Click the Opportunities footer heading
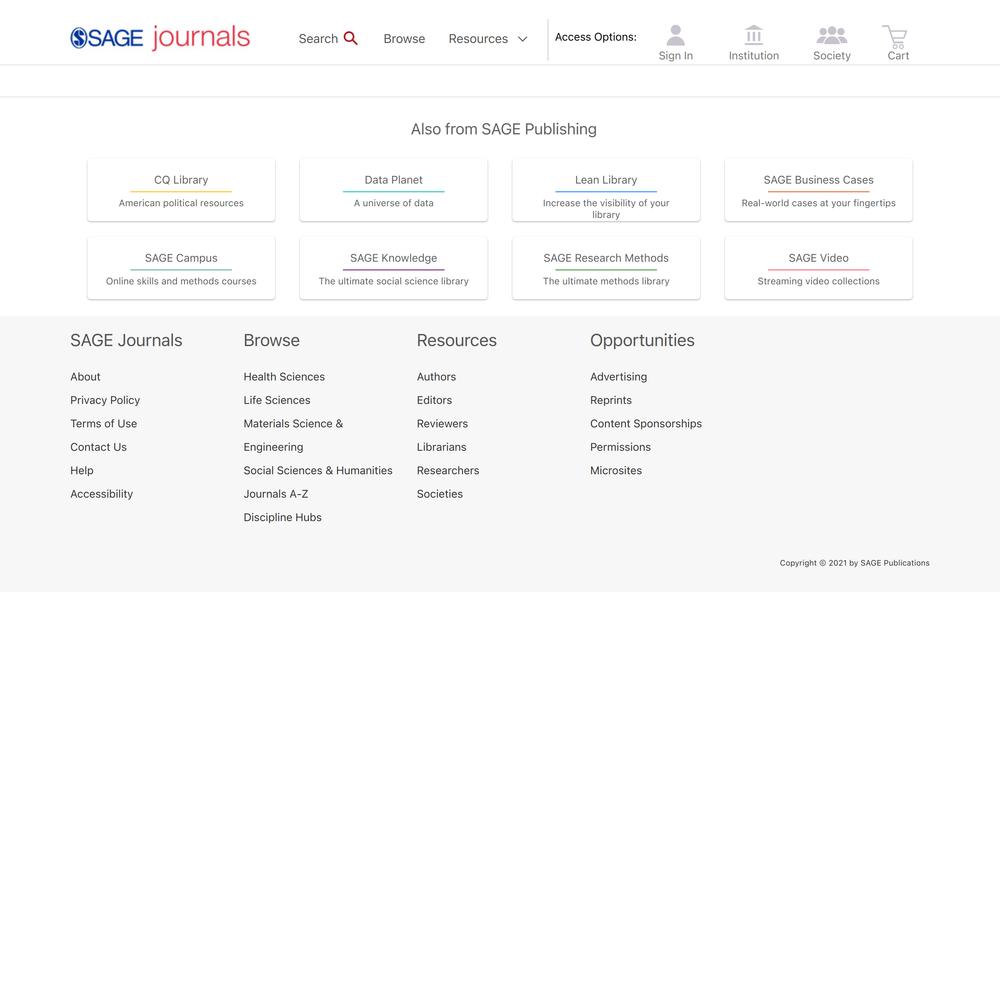Screen dimensions: 1000x1000 [x=642, y=341]
